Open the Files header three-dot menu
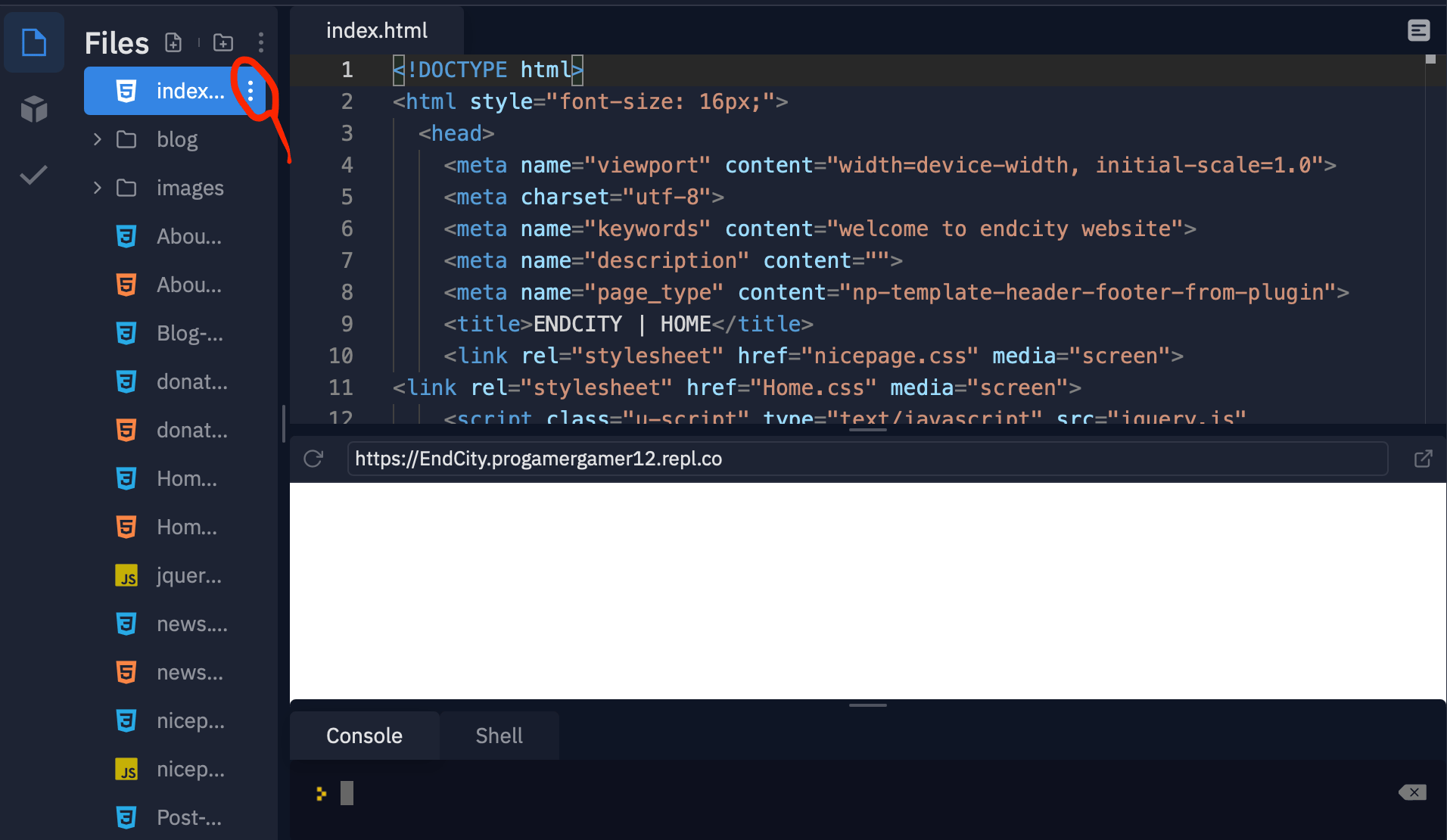 tap(261, 42)
